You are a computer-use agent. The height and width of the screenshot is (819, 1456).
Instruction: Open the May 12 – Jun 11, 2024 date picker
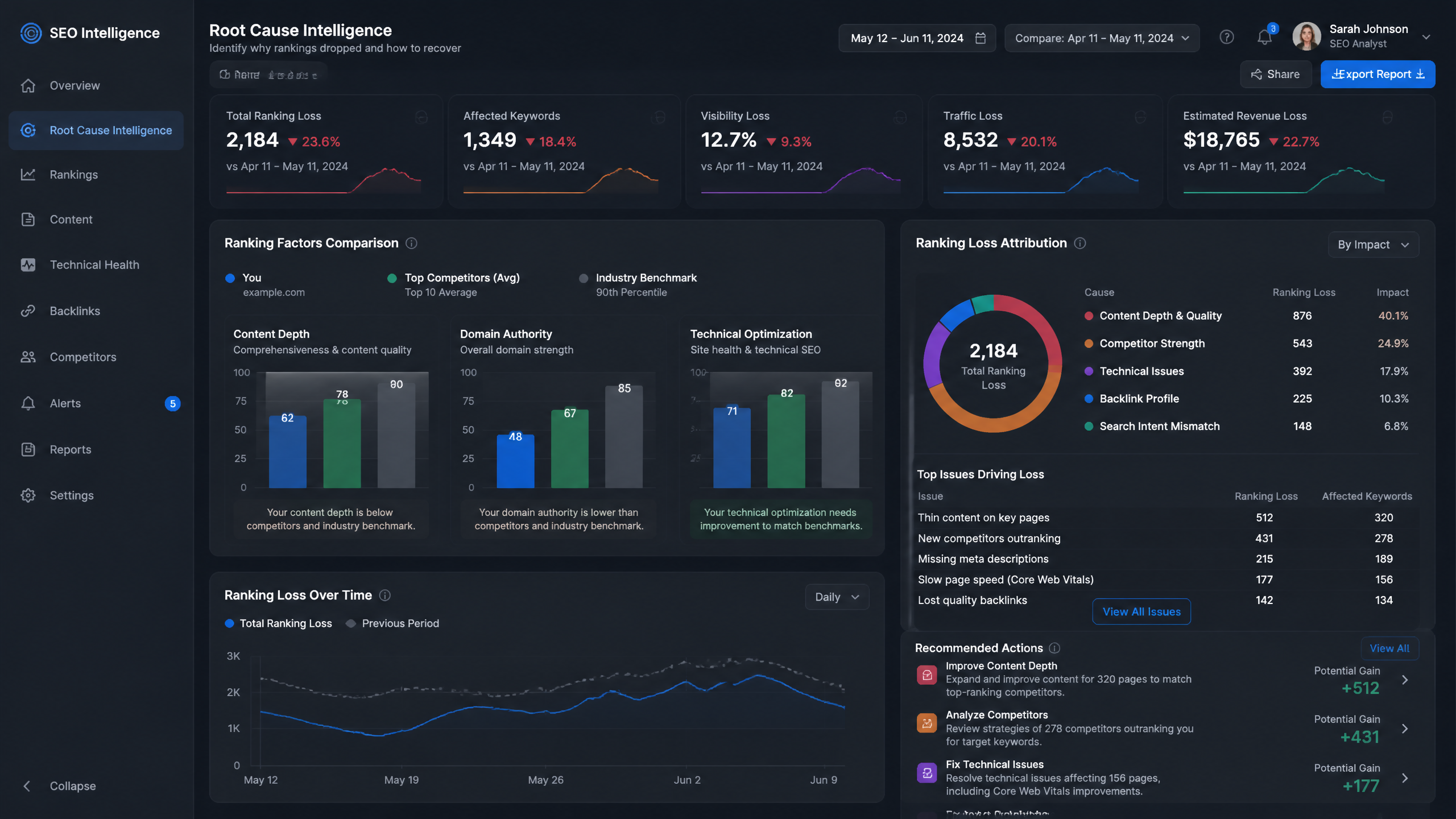click(x=917, y=38)
